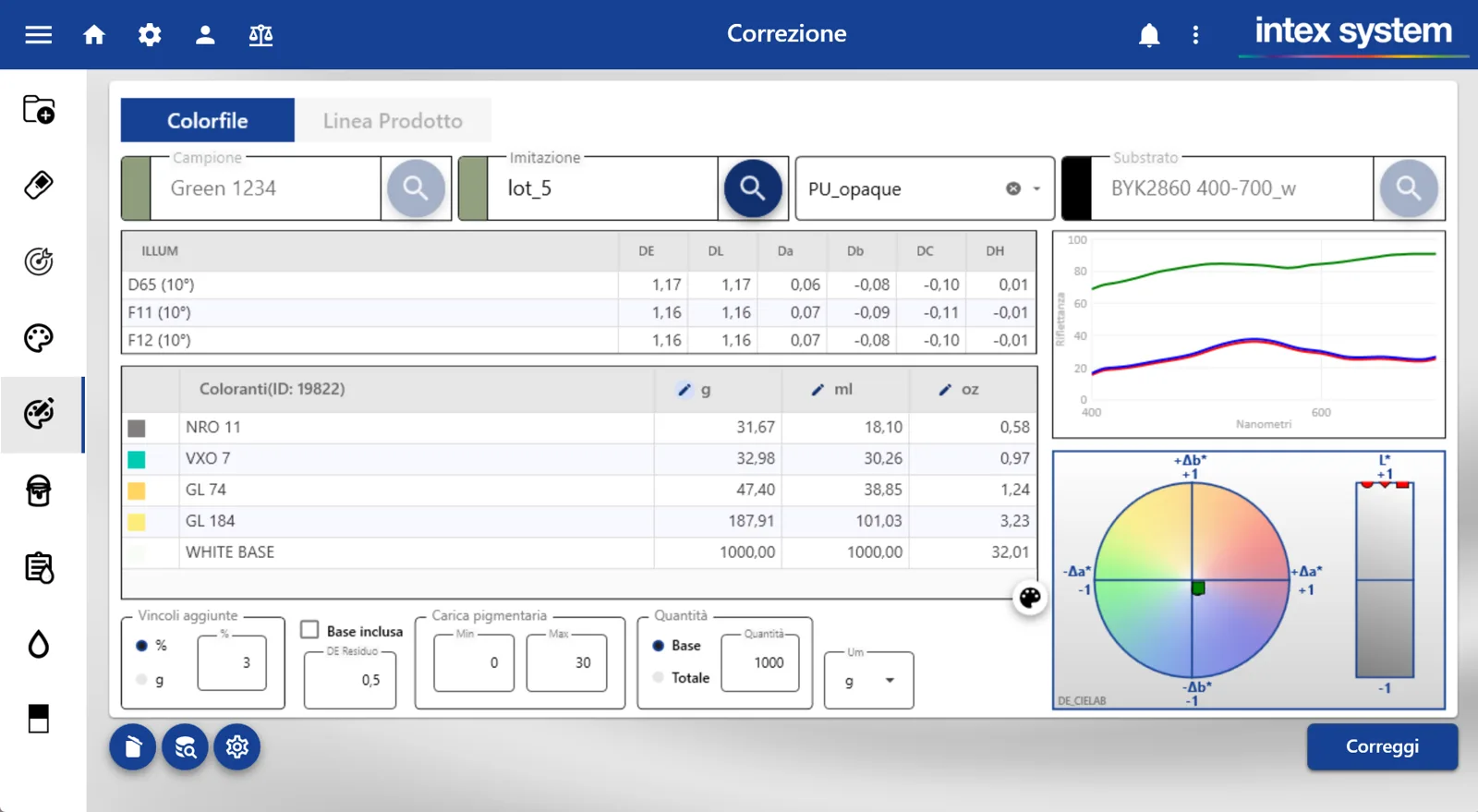Viewport: 1478px width, 812px height.
Task: Select the g radio in Vincoli aggiunte
Action: click(x=141, y=680)
